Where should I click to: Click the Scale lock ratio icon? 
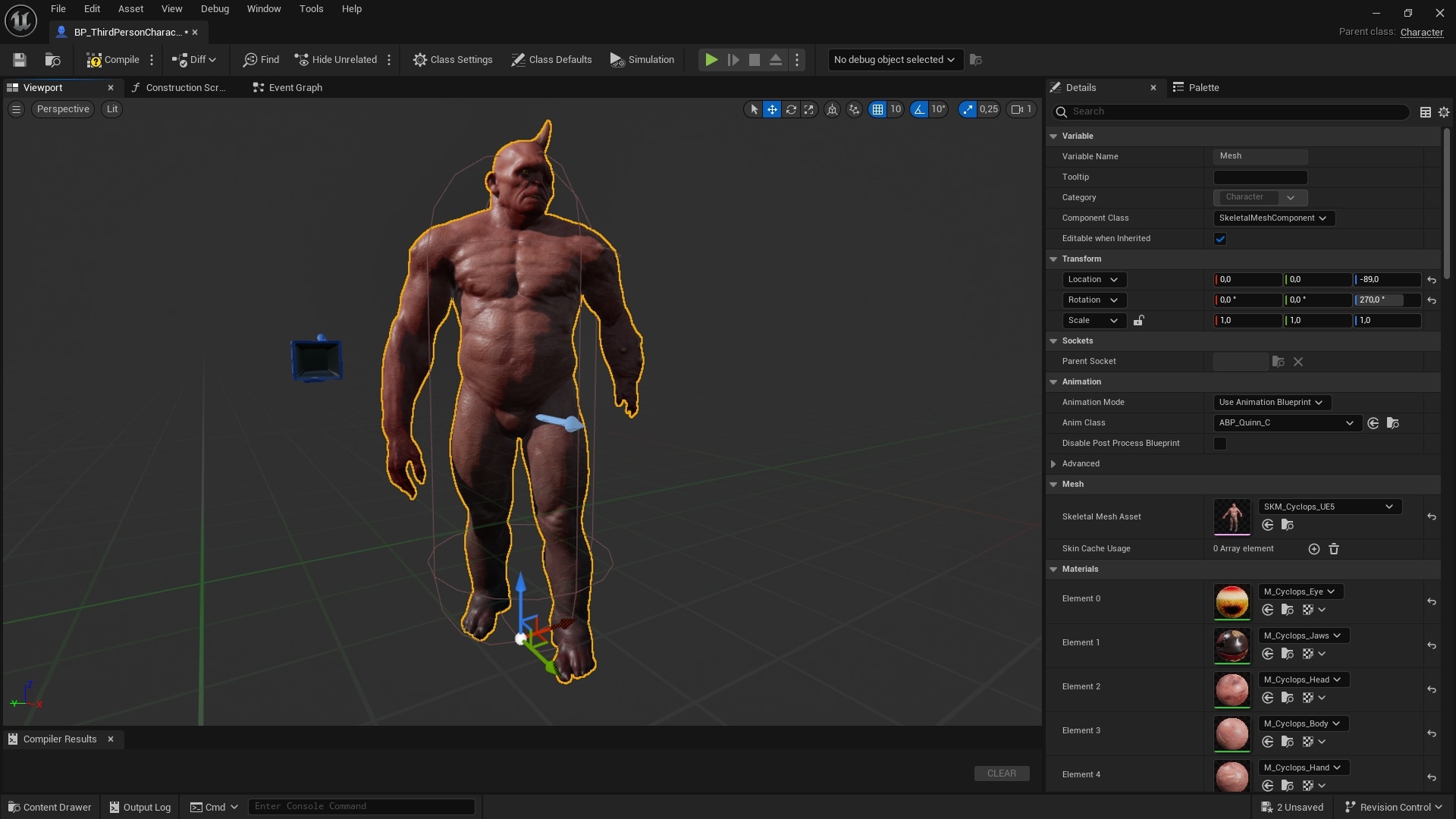tap(1138, 321)
